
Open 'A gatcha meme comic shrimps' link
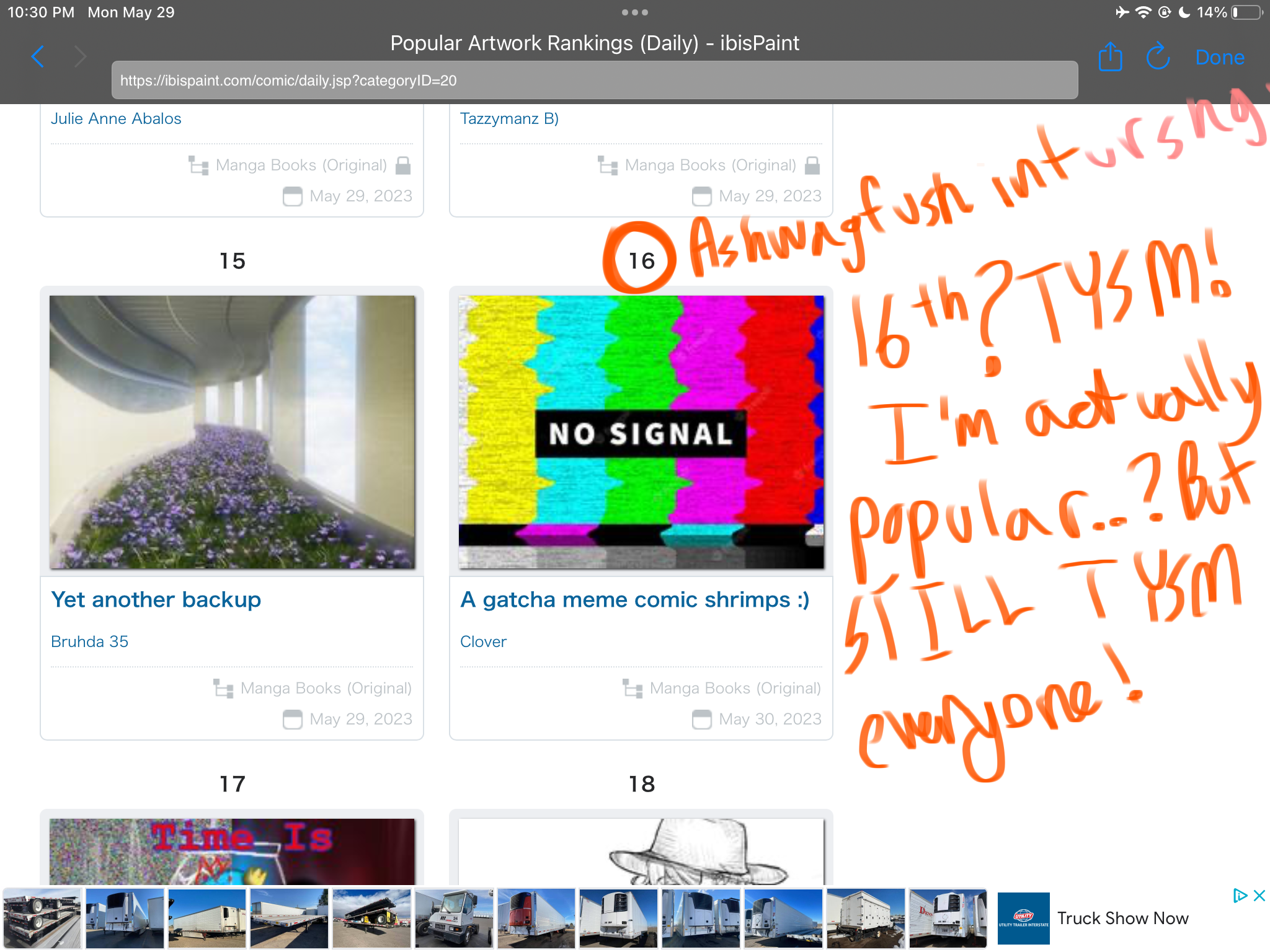pyautogui.click(x=634, y=599)
